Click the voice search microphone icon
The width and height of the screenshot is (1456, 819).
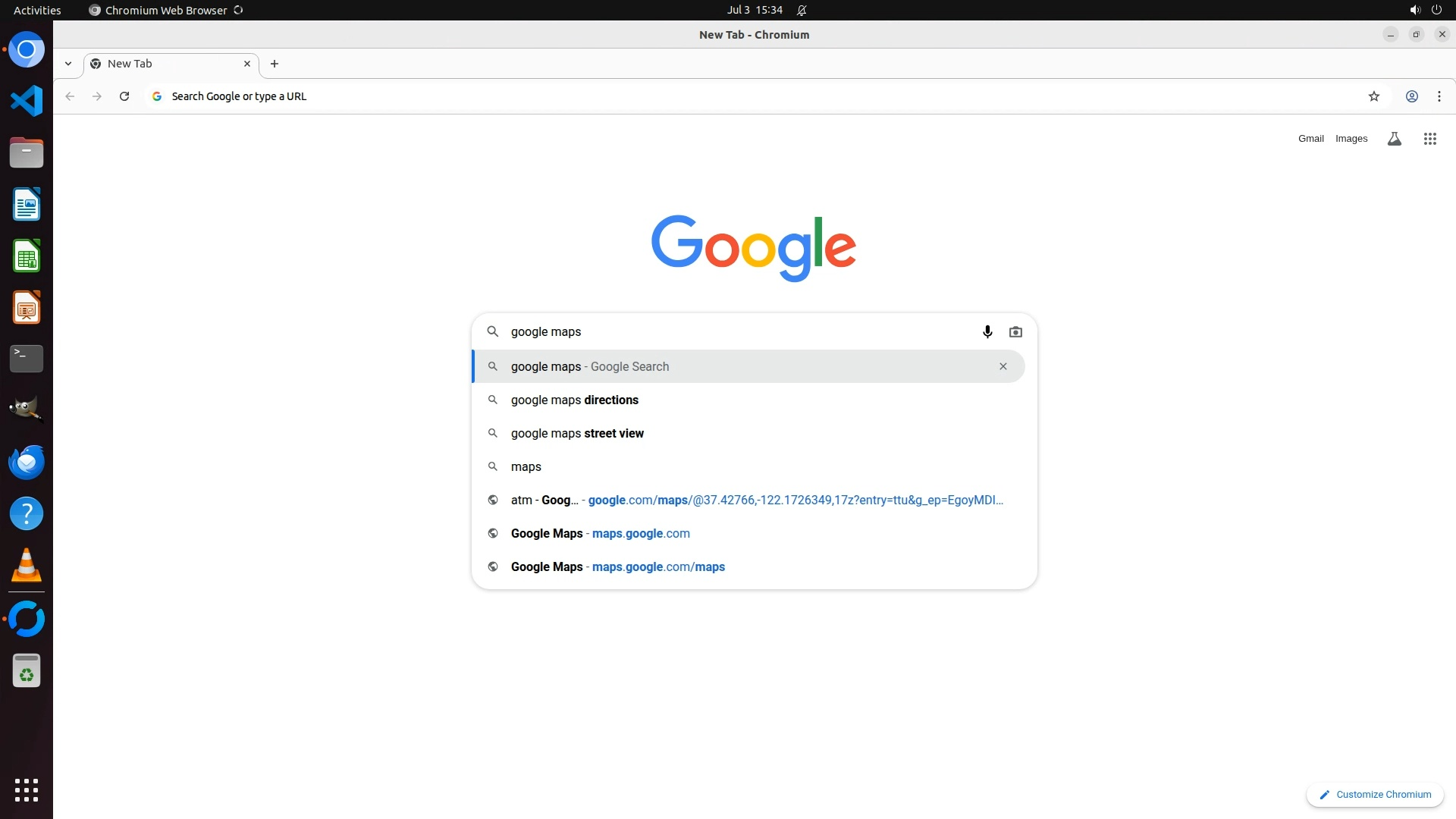point(987,332)
